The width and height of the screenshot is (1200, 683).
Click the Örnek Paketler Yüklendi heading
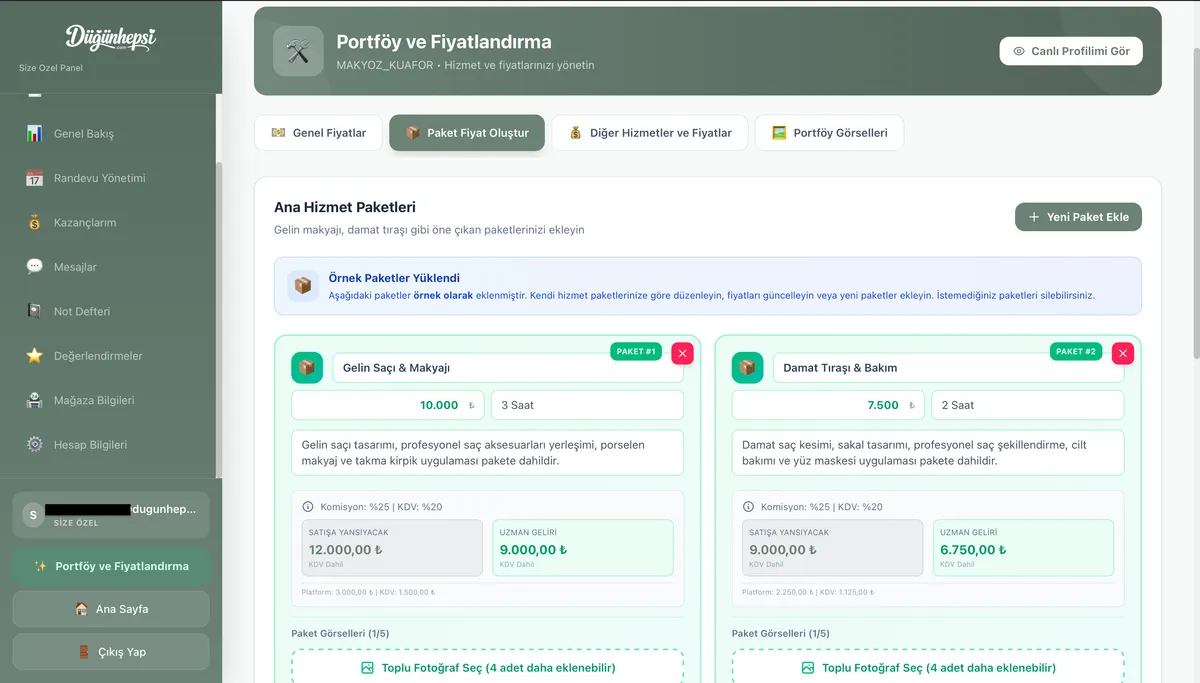pyautogui.click(x=394, y=278)
